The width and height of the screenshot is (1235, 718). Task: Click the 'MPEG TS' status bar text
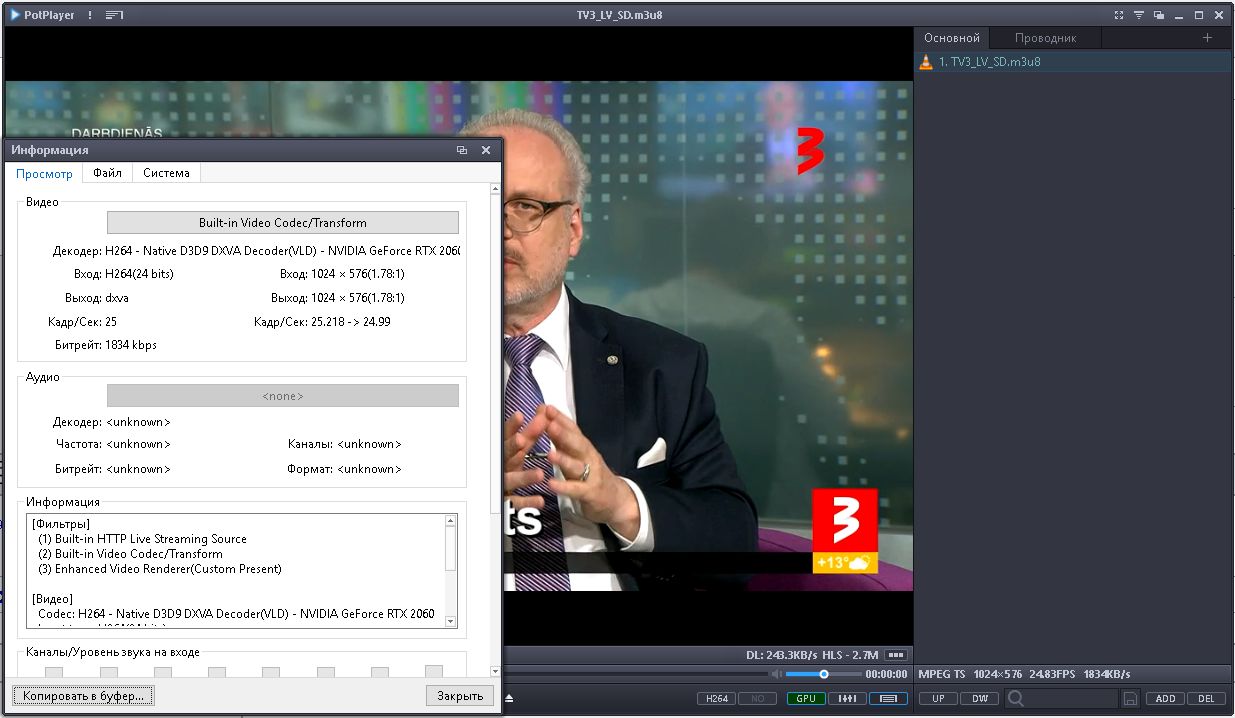942,674
